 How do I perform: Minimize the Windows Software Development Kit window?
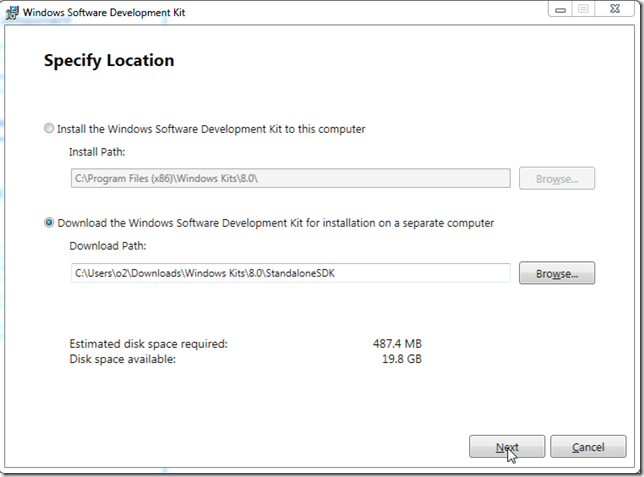click(x=560, y=9)
